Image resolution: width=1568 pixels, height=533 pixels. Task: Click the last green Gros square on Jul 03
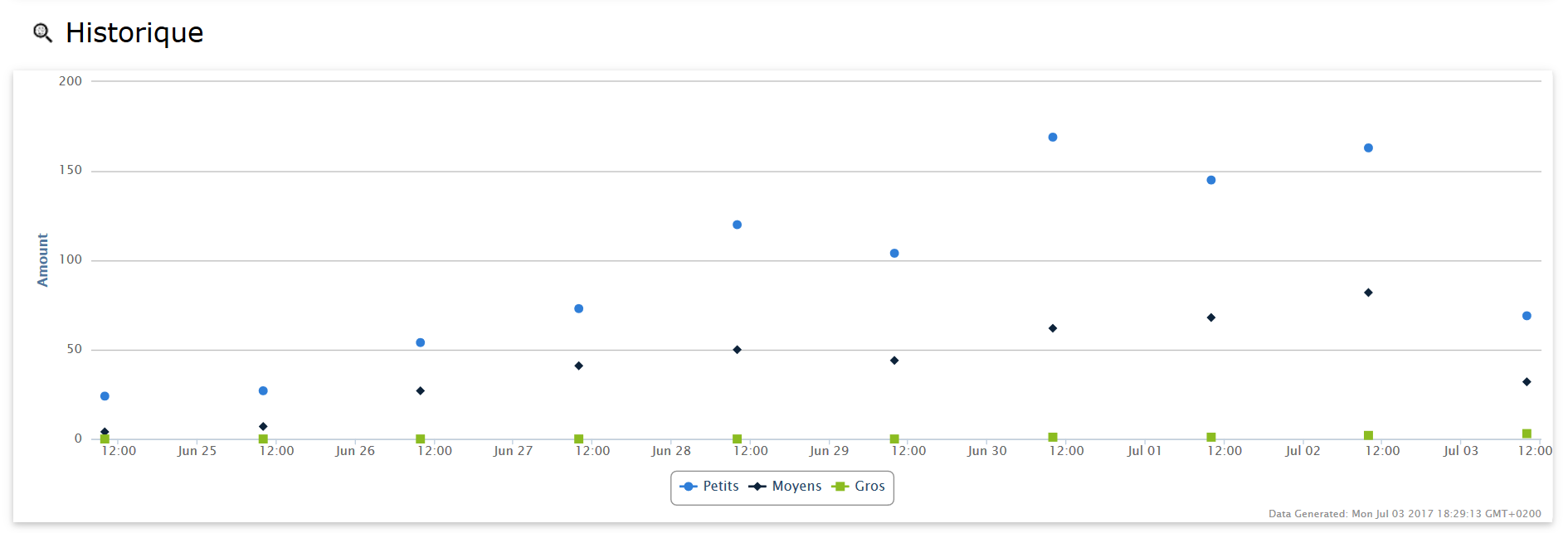(1527, 434)
